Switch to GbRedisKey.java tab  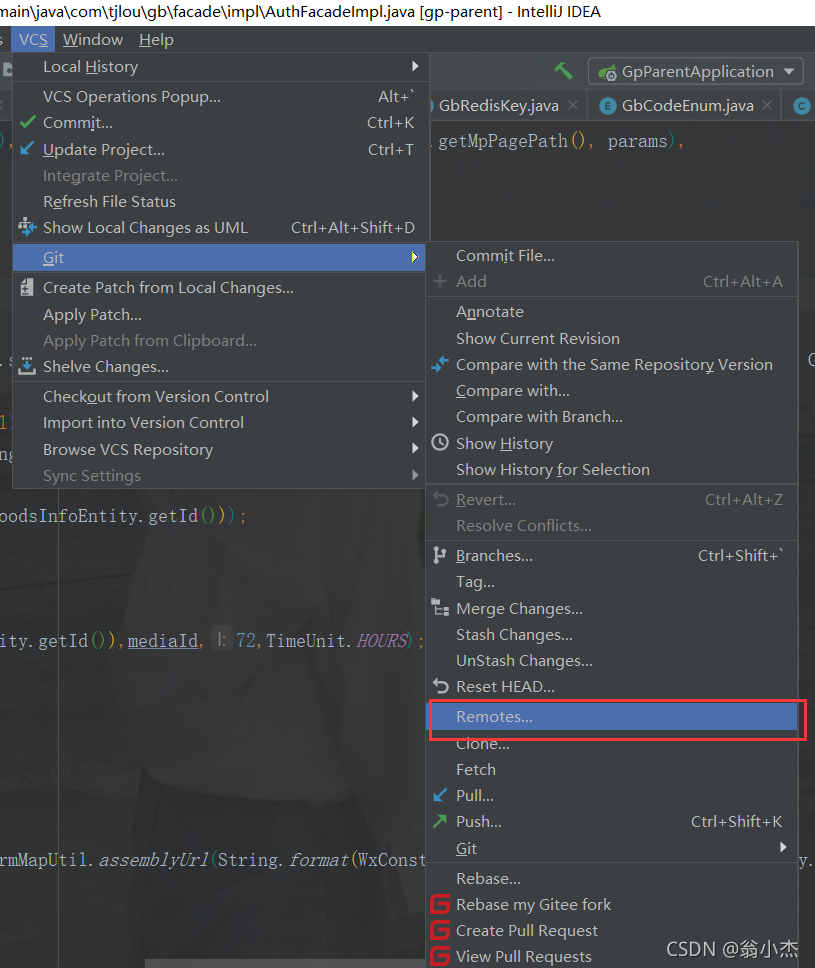[498, 106]
